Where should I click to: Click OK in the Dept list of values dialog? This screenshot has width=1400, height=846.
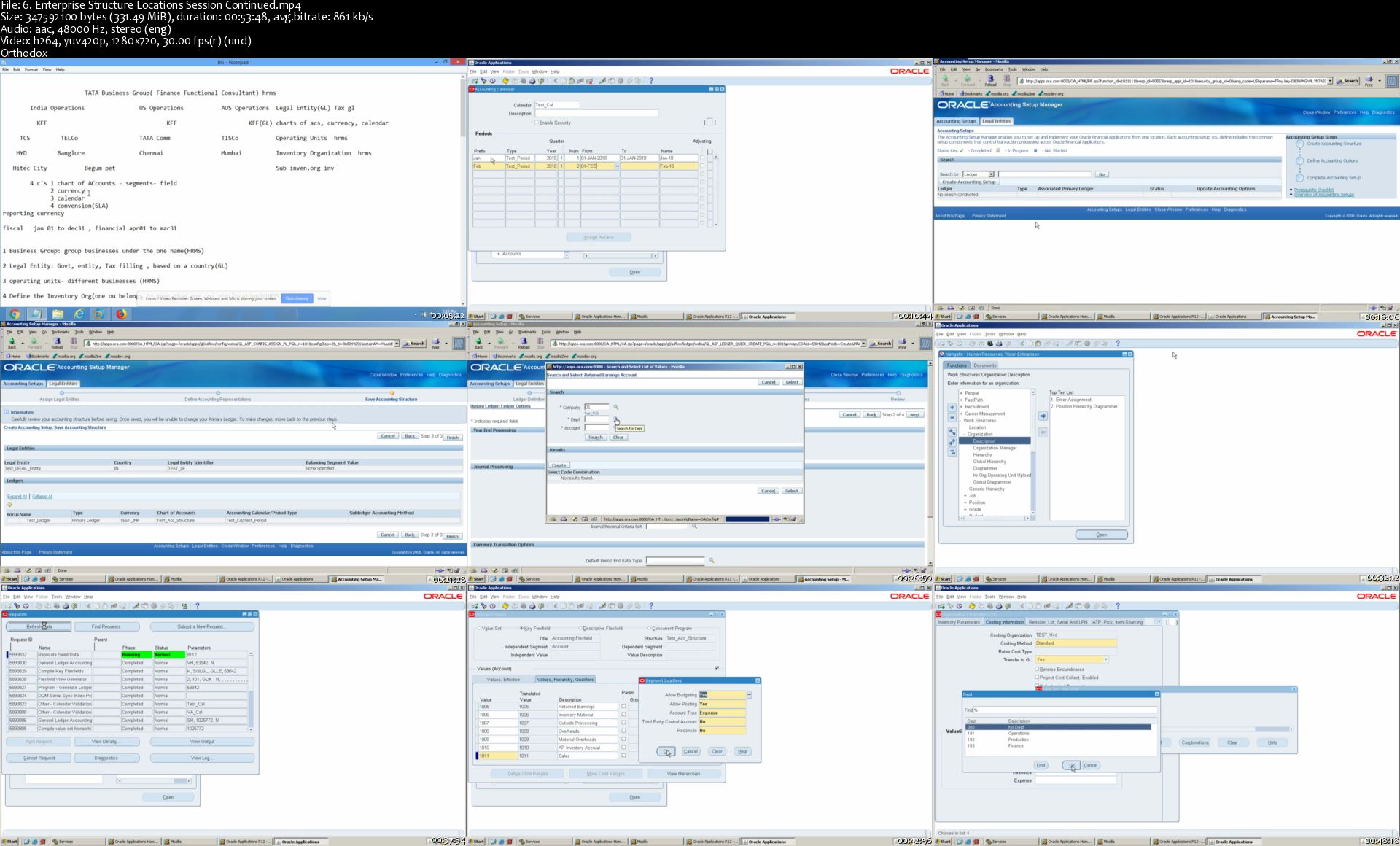[1071, 765]
